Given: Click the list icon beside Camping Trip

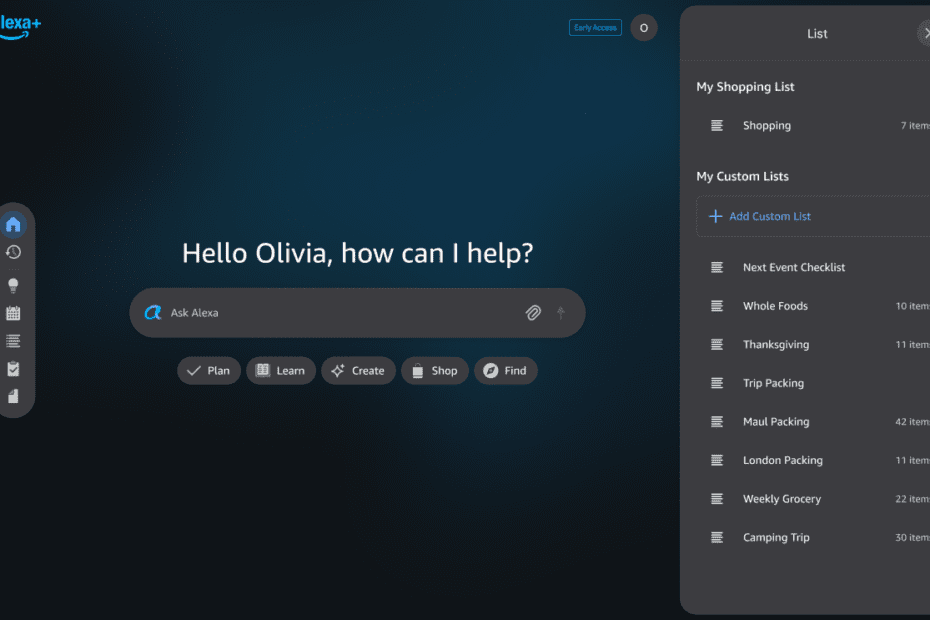Looking at the screenshot, I should pyautogui.click(x=716, y=537).
